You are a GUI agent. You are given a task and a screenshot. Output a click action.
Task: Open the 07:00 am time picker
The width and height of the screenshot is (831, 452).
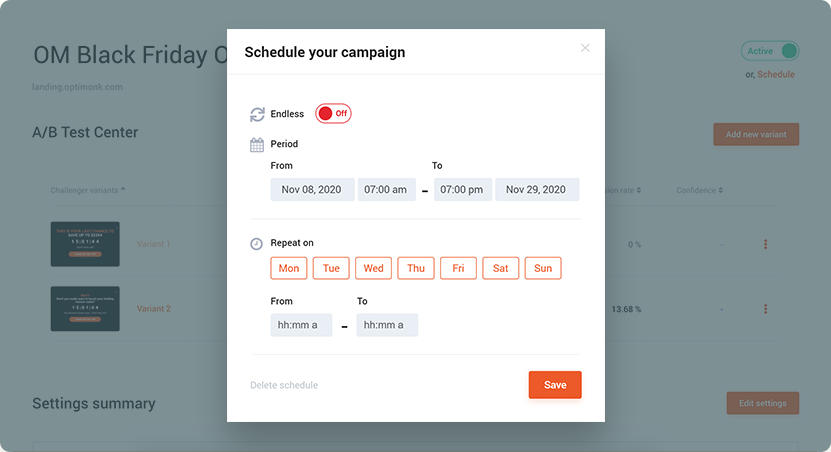[x=386, y=190]
